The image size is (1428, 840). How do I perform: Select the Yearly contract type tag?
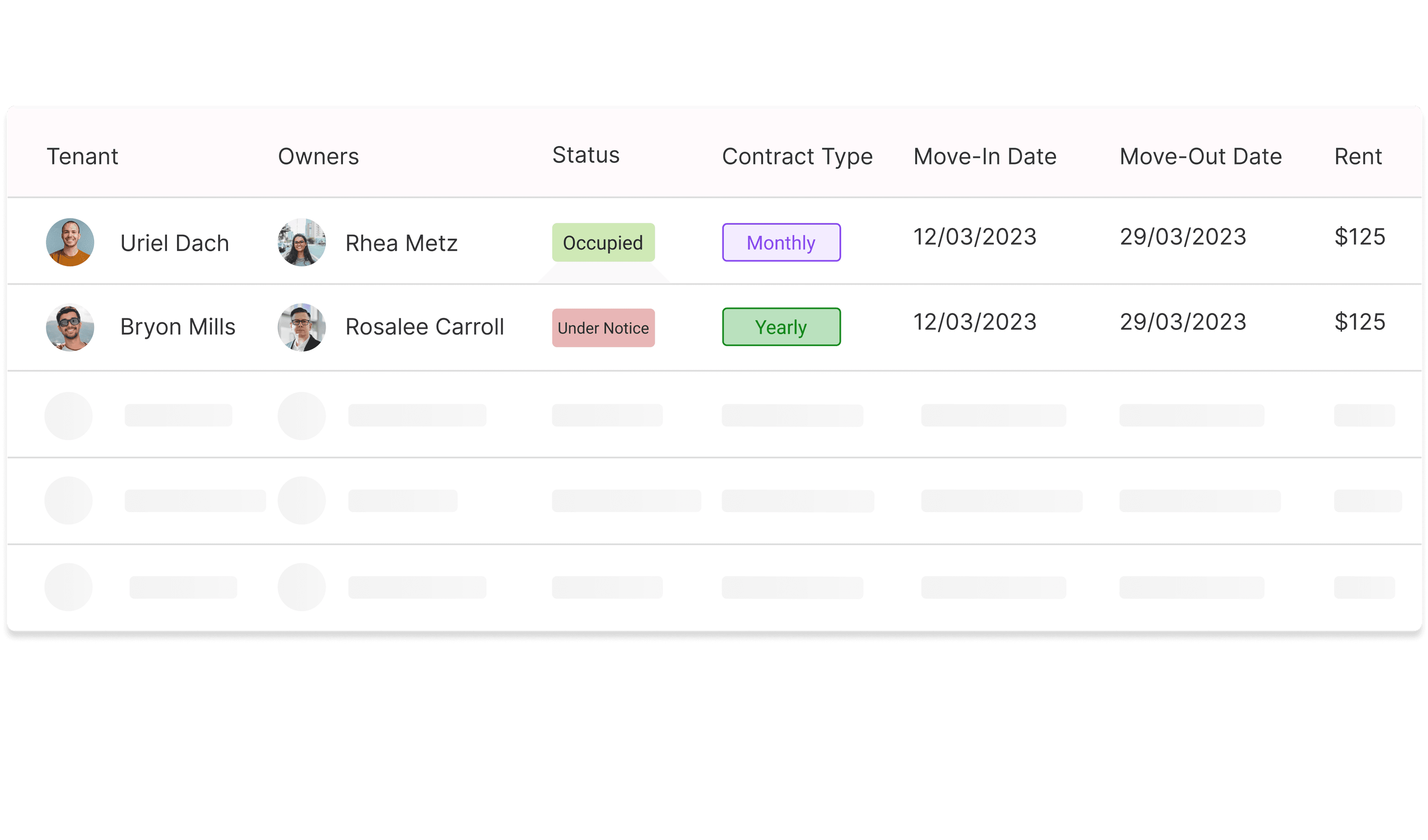click(781, 327)
